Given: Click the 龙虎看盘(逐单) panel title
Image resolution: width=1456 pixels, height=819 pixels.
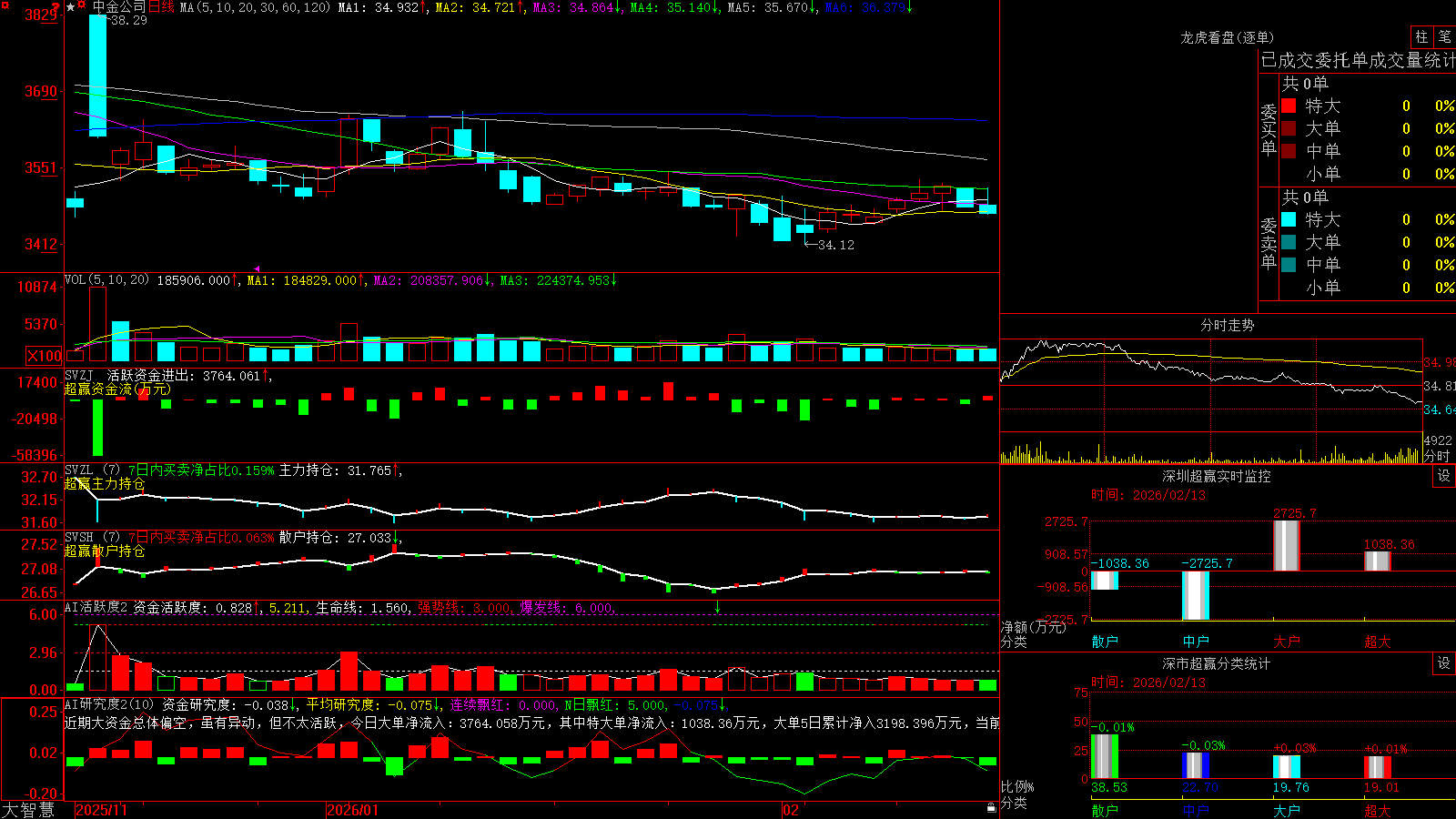Looking at the screenshot, I should (1227, 37).
